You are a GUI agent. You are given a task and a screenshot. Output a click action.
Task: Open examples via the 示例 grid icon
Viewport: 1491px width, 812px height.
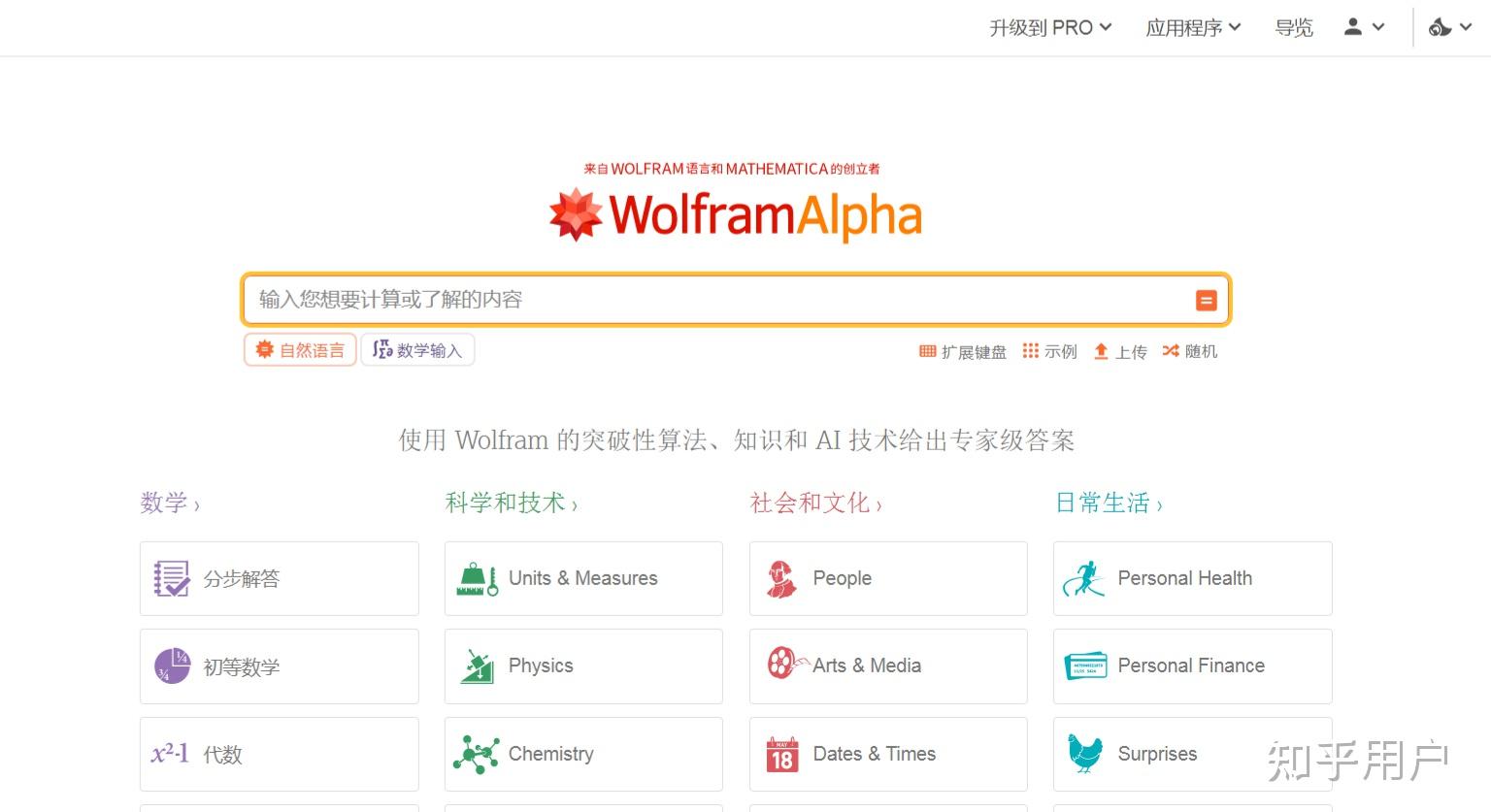pyautogui.click(x=1032, y=350)
